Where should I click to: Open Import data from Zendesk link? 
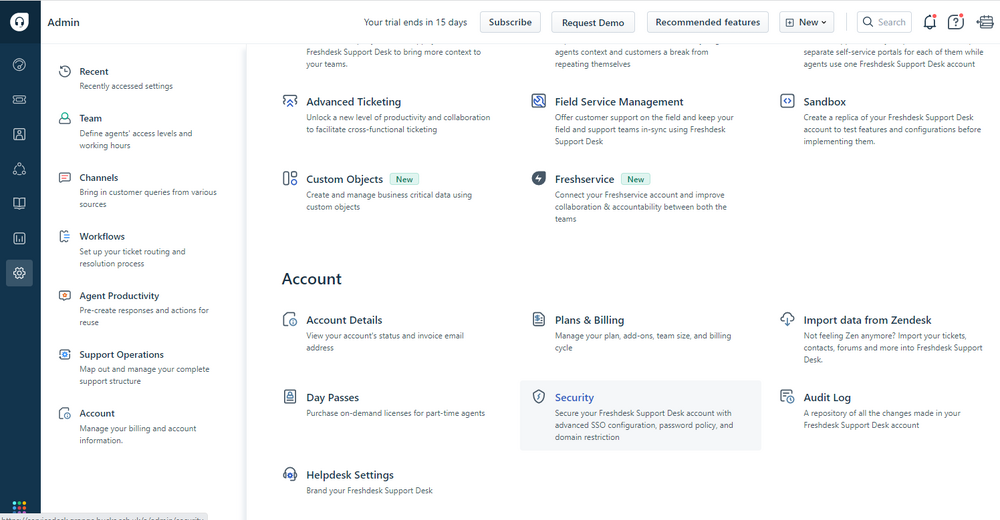pos(867,320)
